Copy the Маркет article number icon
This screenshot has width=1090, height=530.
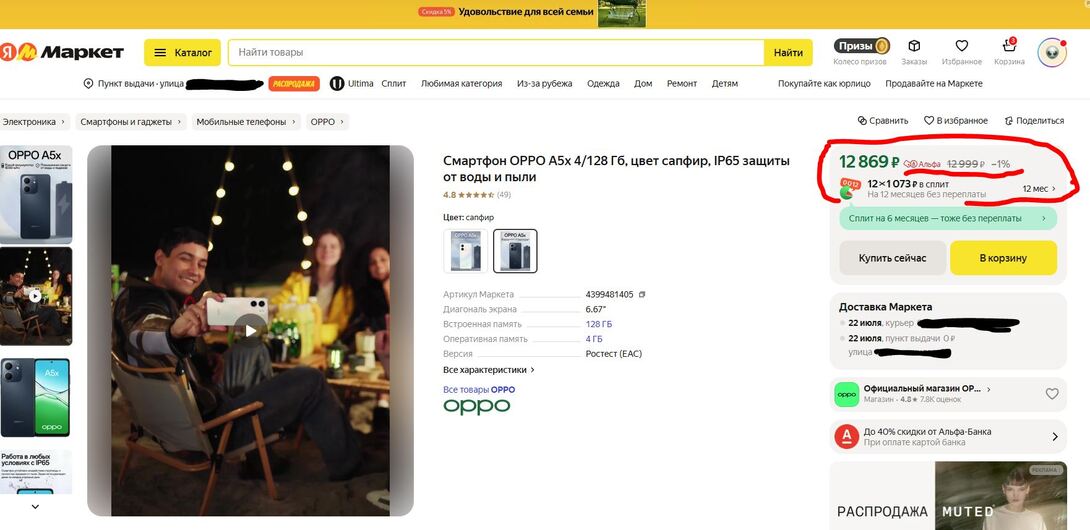pos(642,295)
